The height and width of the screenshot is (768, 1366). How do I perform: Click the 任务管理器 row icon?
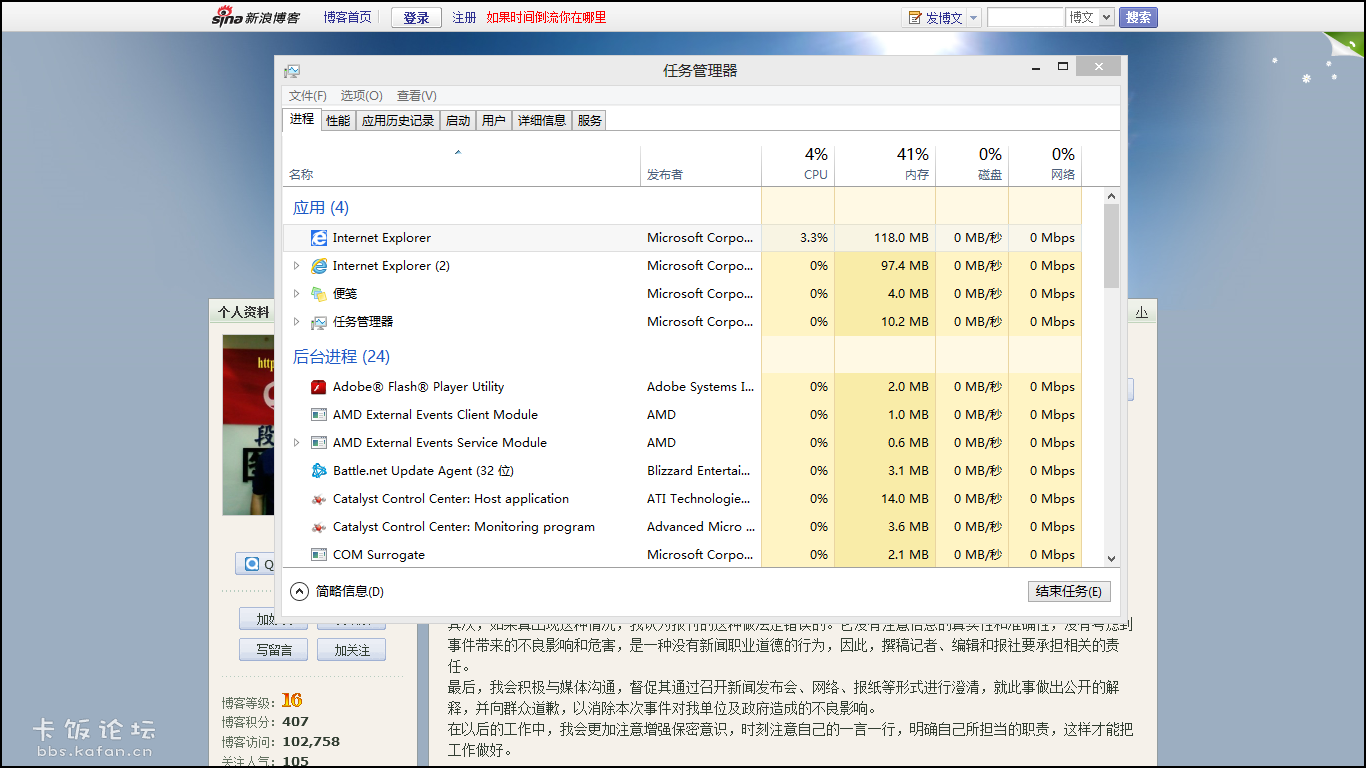click(319, 322)
